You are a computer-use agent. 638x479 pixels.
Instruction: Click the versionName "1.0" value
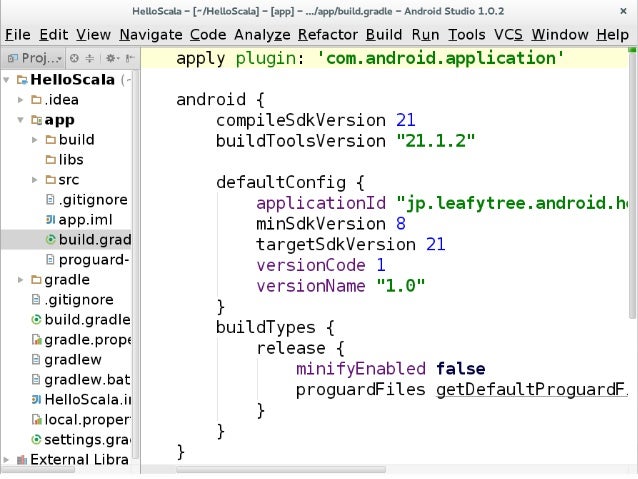click(401, 286)
